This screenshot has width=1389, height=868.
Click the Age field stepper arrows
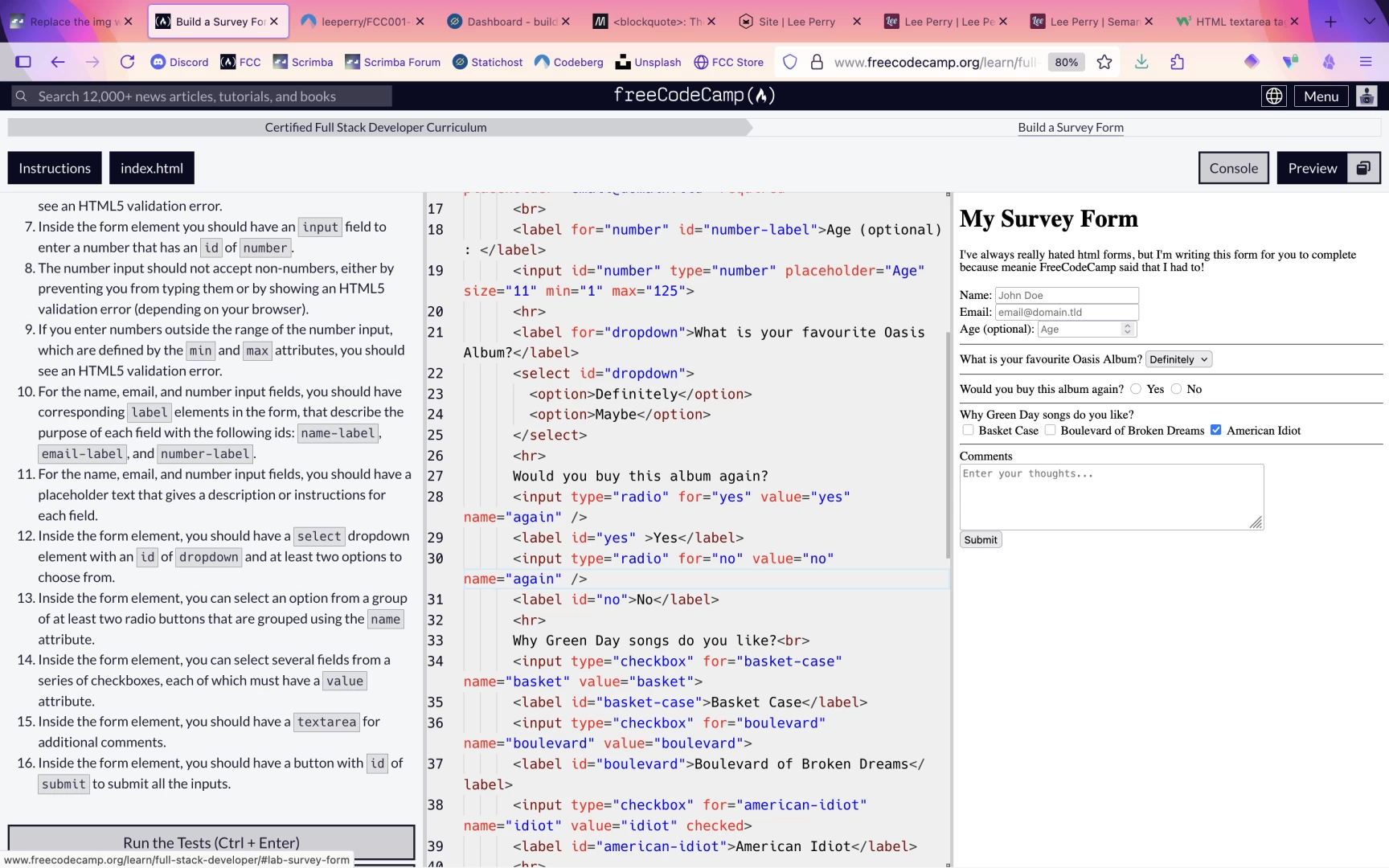[1127, 329]
